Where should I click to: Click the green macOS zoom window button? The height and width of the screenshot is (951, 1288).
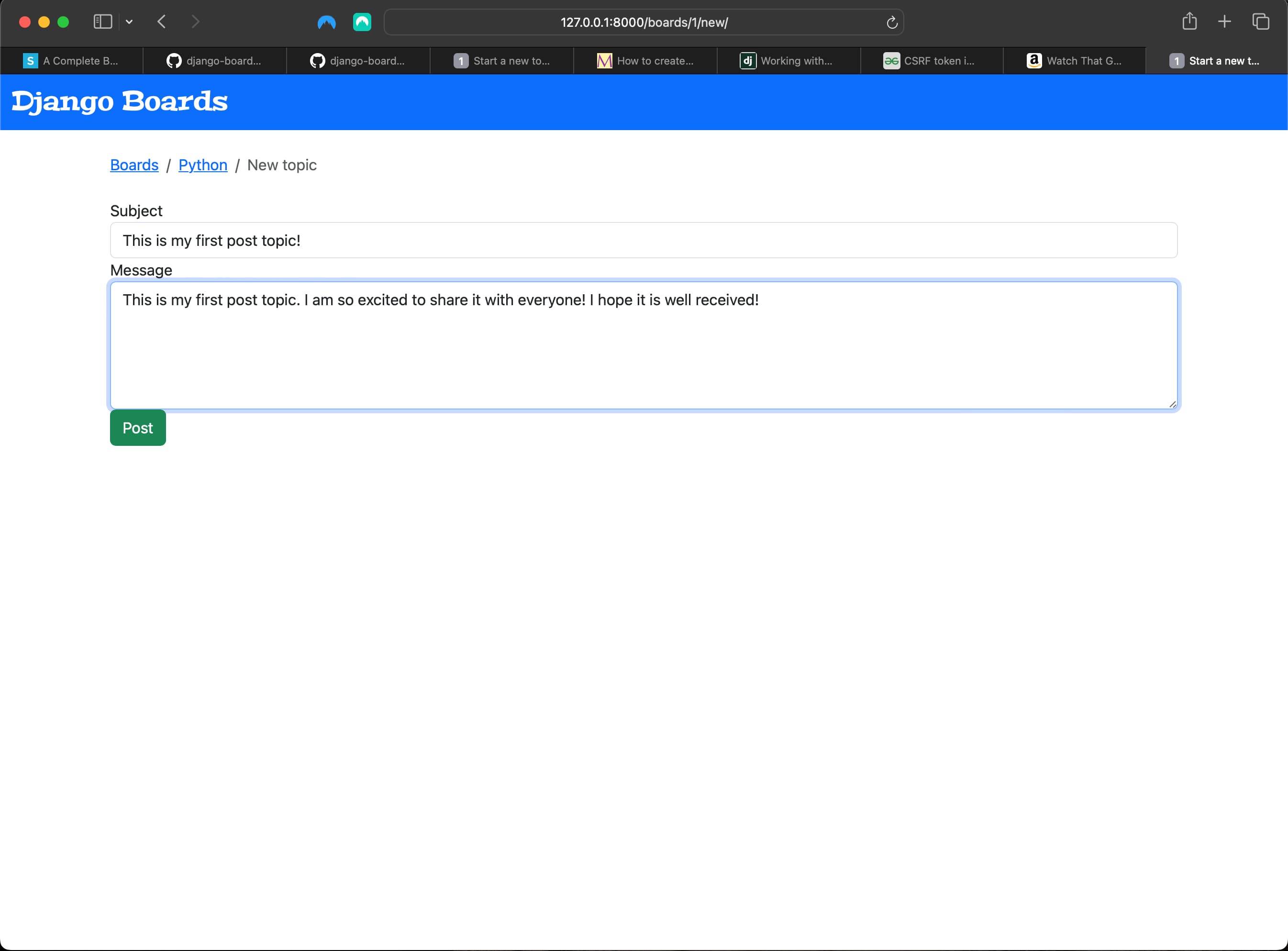63,22
